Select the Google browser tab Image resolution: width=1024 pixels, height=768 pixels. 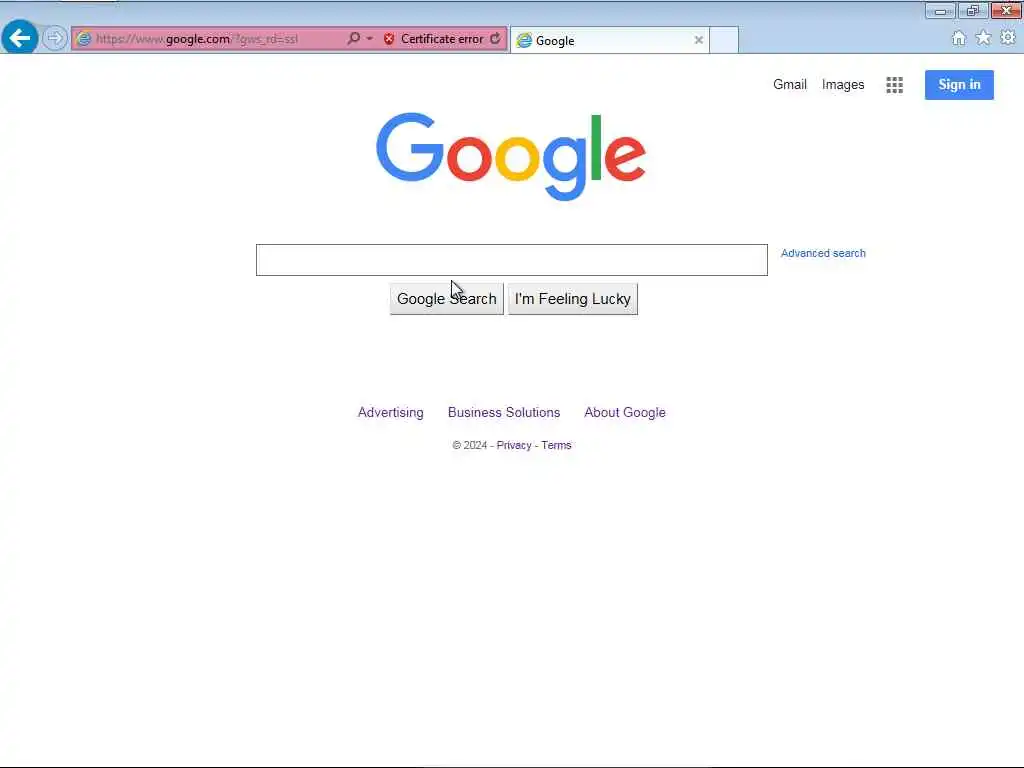[609, 40]
